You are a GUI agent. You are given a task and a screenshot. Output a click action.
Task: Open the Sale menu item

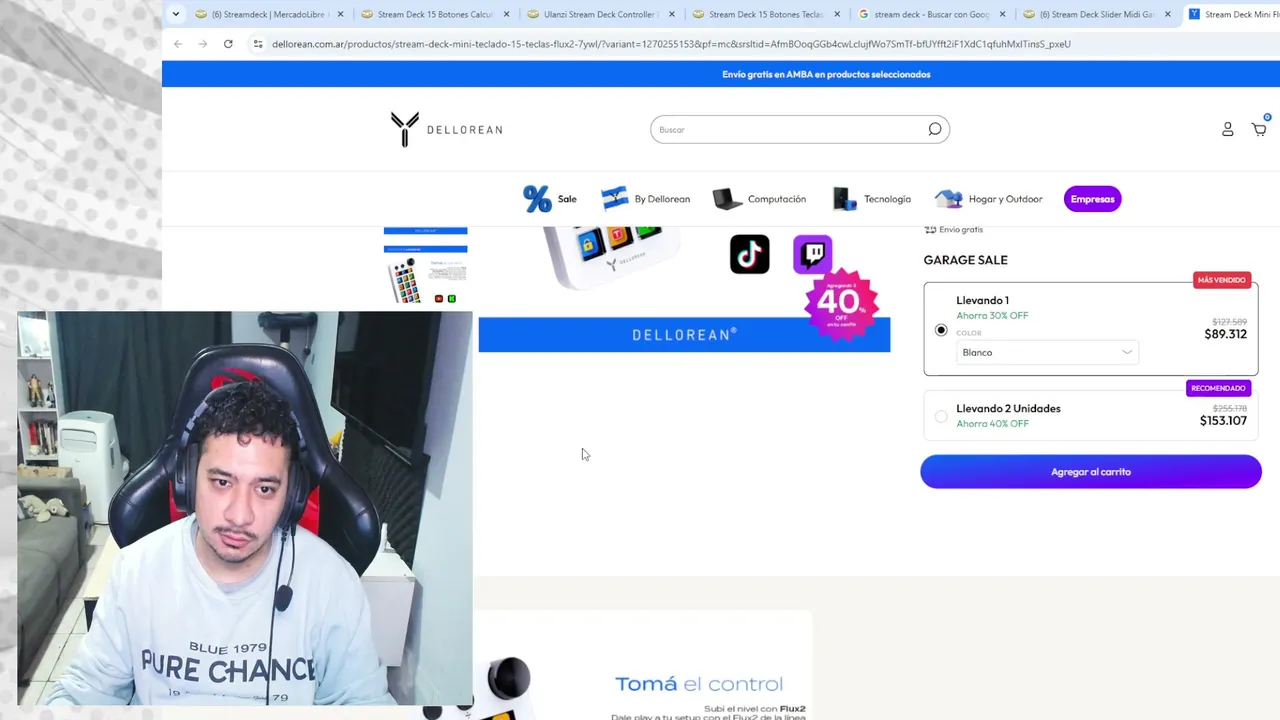pyautogui.click(x=550, y=199)
